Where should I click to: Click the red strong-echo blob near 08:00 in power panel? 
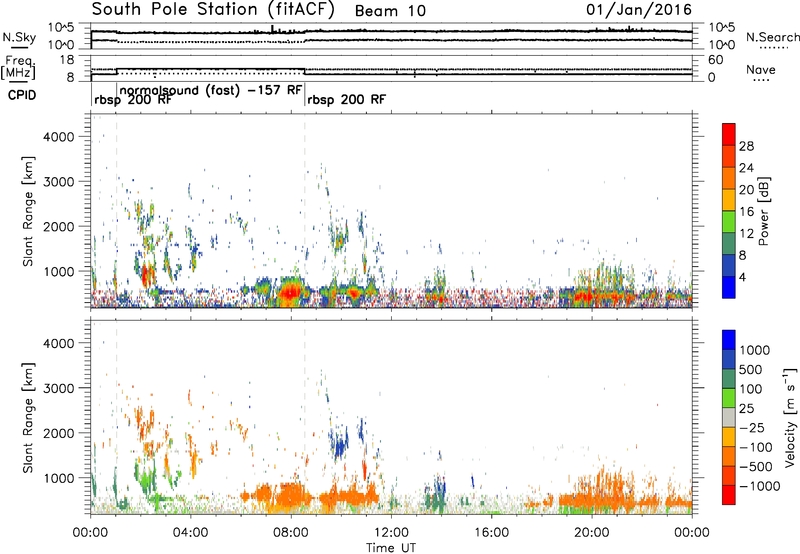tap(290, 293)
